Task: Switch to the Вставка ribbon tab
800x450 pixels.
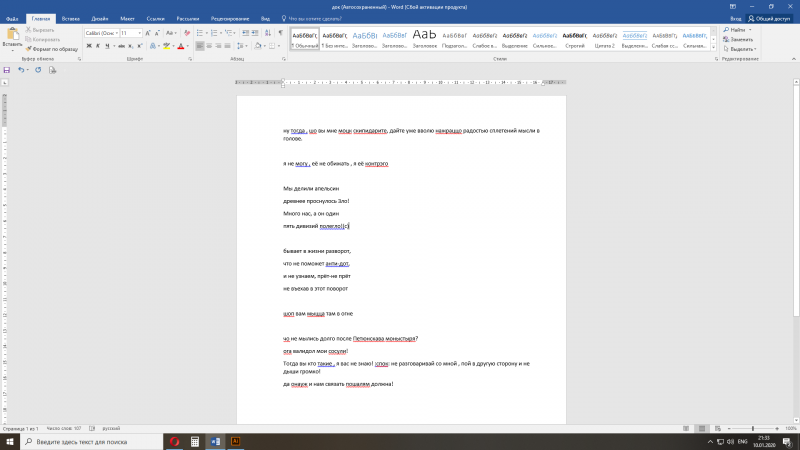Action: coord(70,18)
